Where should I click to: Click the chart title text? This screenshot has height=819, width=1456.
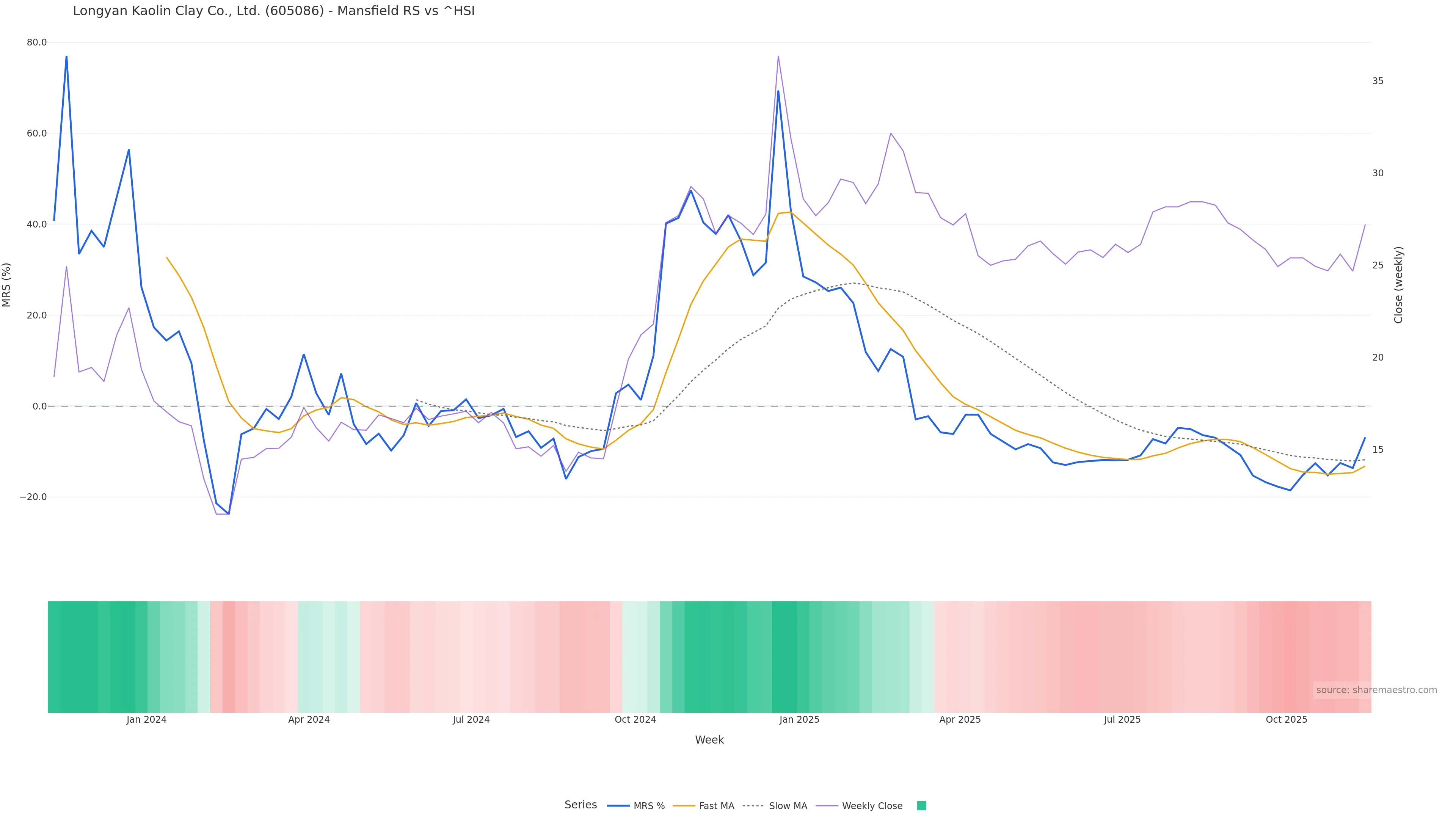point(273,11)
